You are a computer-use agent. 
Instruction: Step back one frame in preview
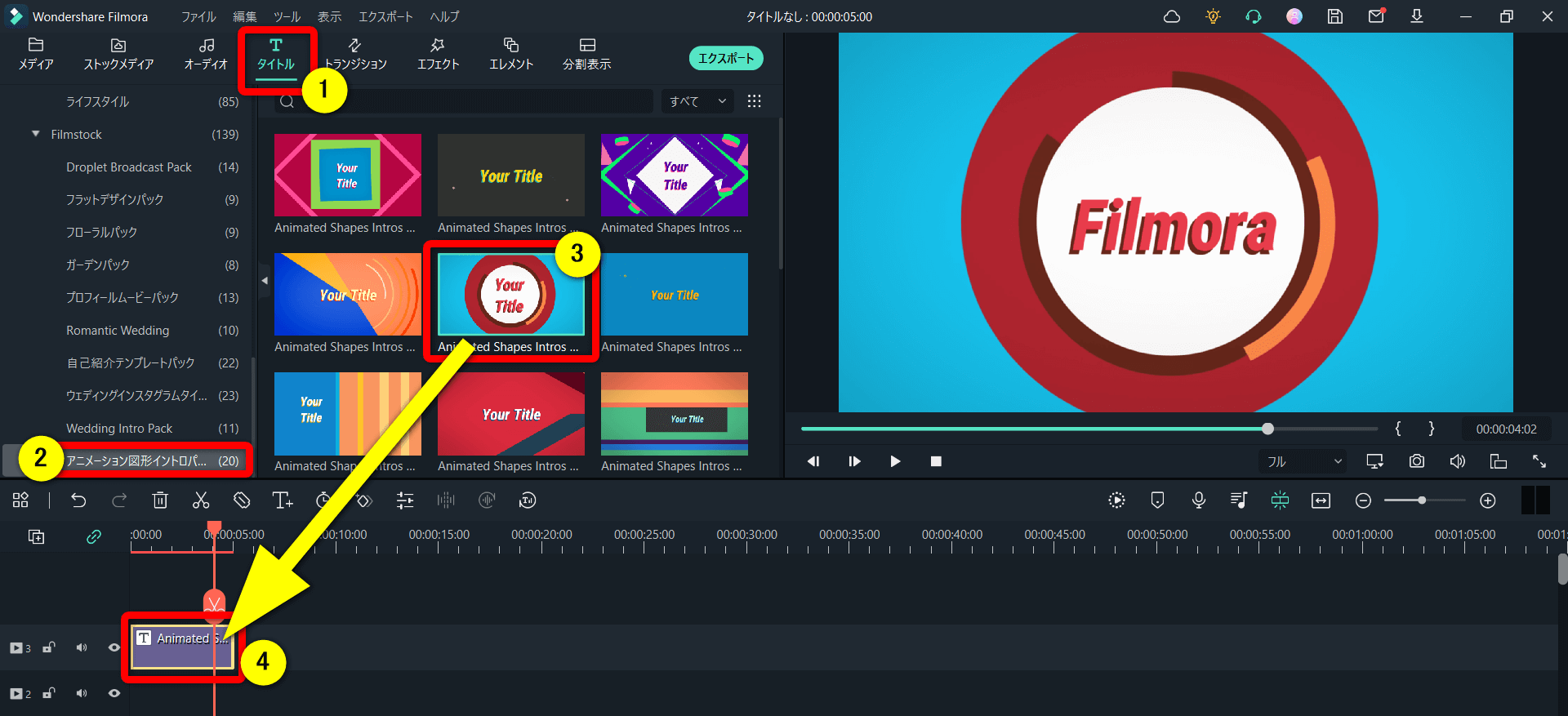pos(813,461)
